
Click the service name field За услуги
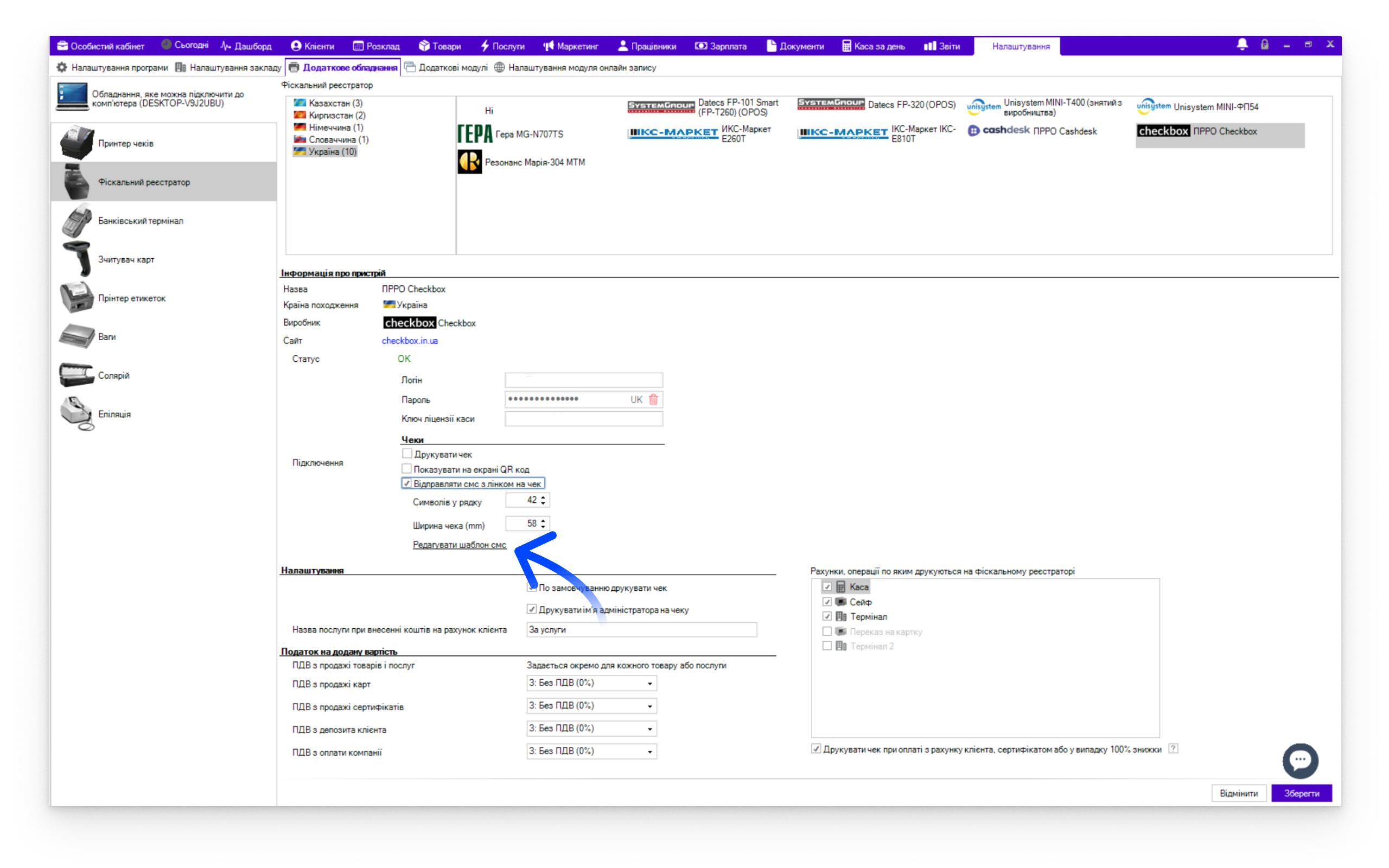point(642,630)
